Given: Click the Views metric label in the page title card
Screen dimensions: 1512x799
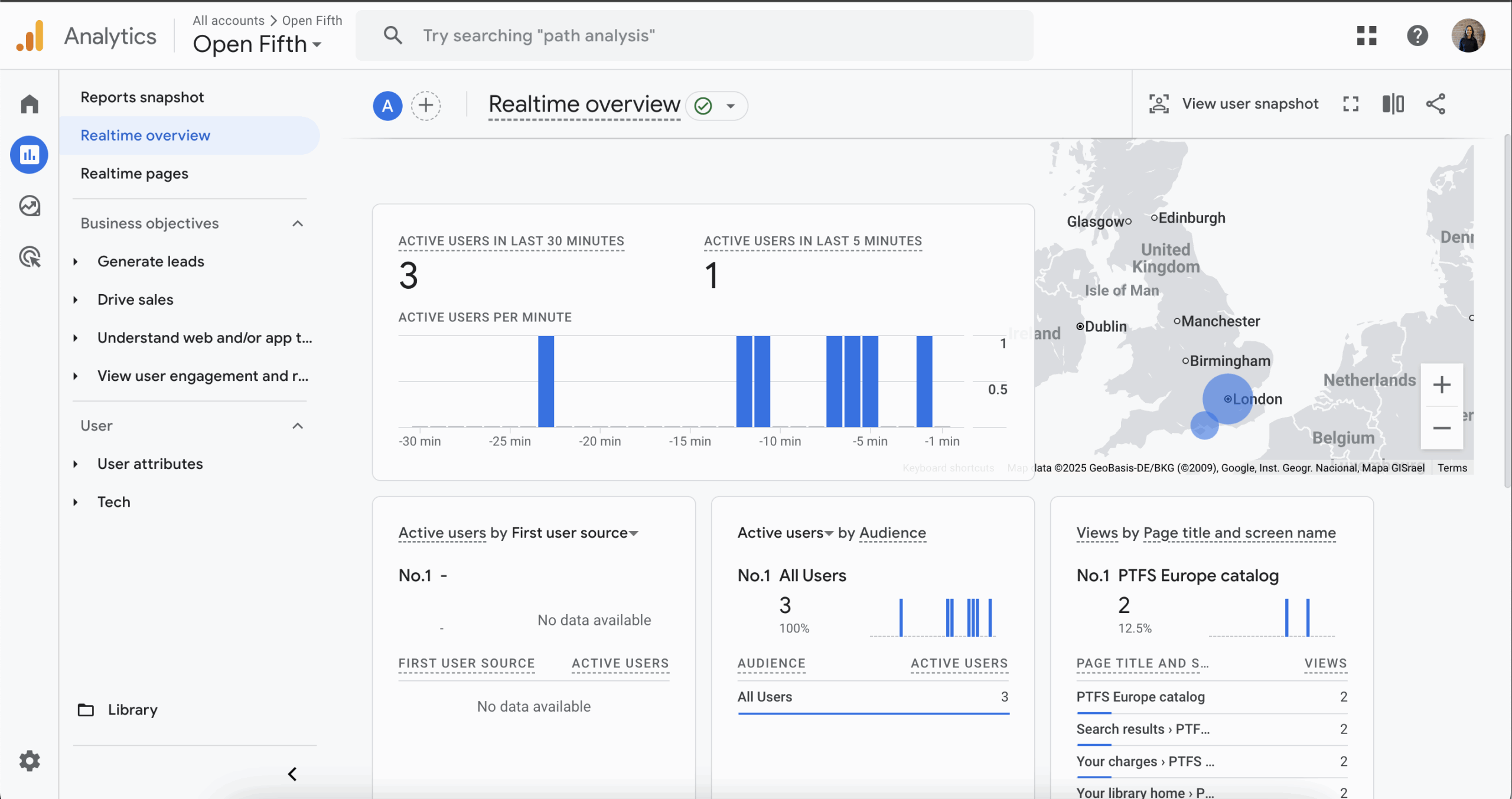Looking at the screenshot, I should tap(1097, 533).
